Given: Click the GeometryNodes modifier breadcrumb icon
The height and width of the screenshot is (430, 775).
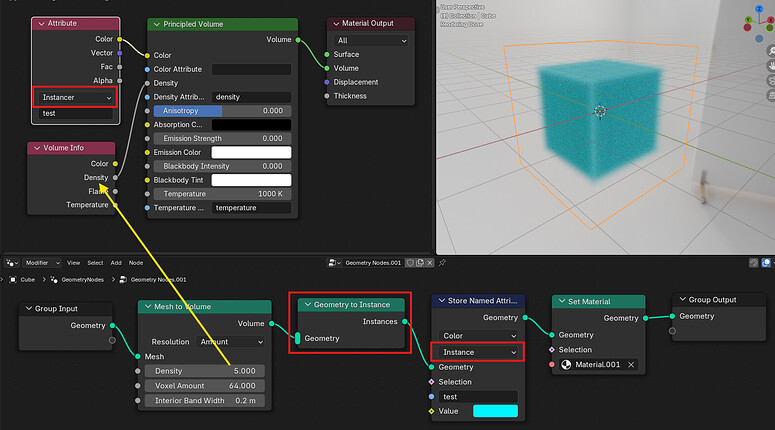Looking at the screenshot, I should [54, 280].
